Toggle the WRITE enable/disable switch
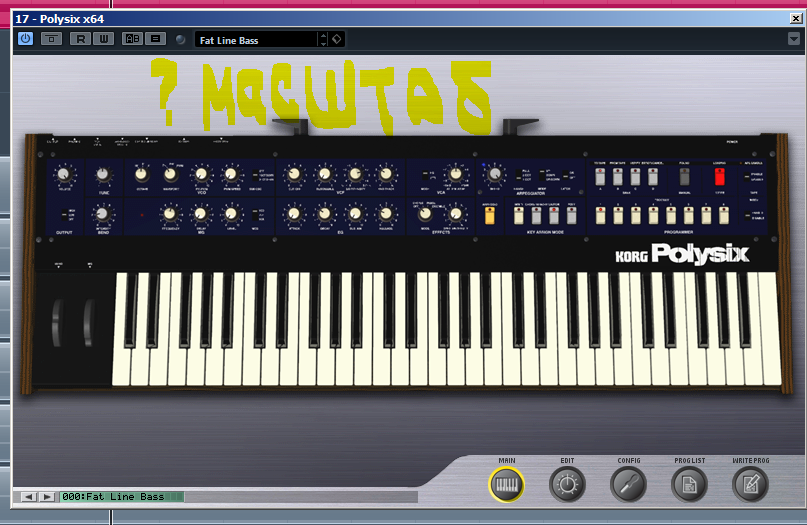The width and height of the screenshot is (807, 525). [747, 216]
